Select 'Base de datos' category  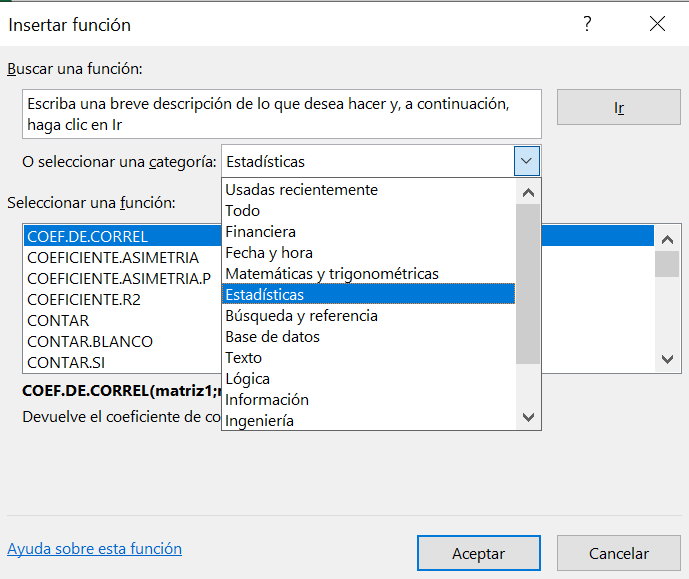[x=272, y=336]
